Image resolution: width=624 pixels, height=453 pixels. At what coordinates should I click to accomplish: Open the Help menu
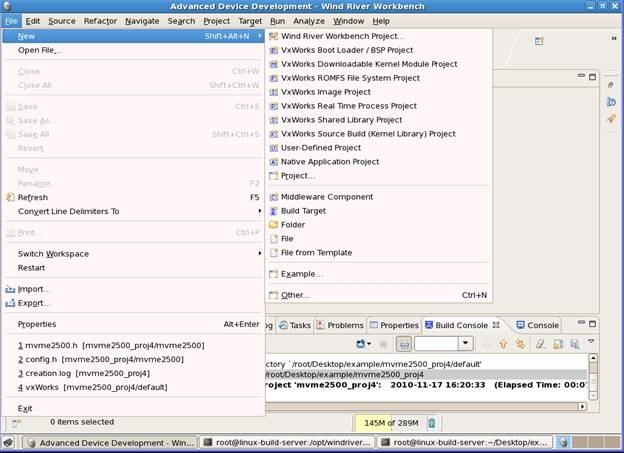point(381,21)
